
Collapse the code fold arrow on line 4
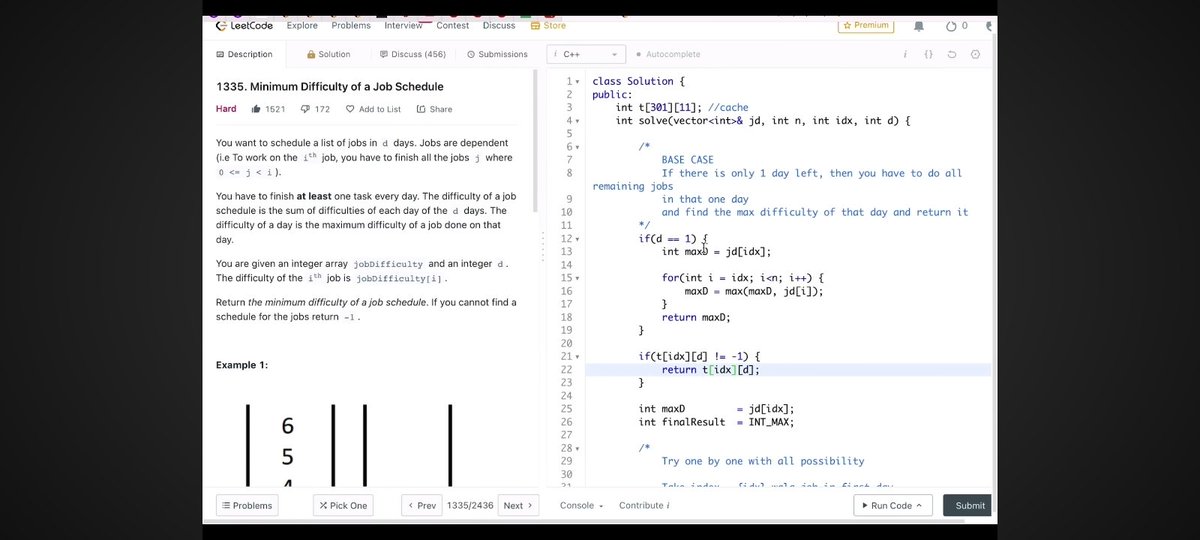click(577, 121)
